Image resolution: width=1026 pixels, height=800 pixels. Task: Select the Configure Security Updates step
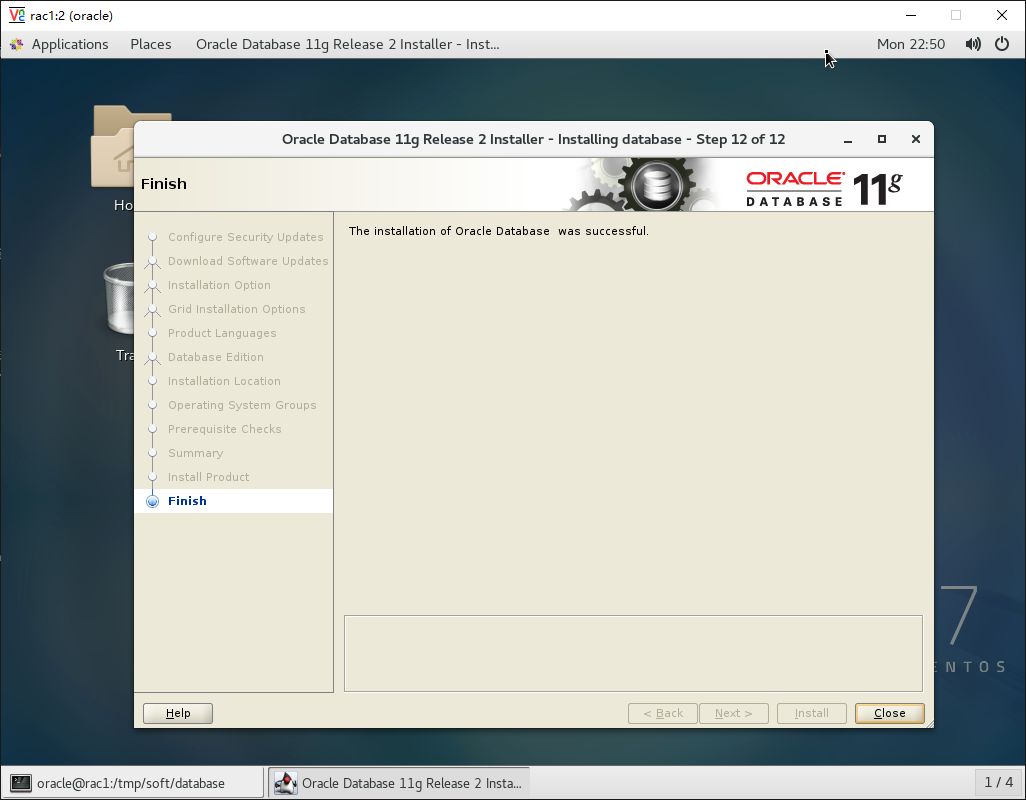click(x=245, y=237)
